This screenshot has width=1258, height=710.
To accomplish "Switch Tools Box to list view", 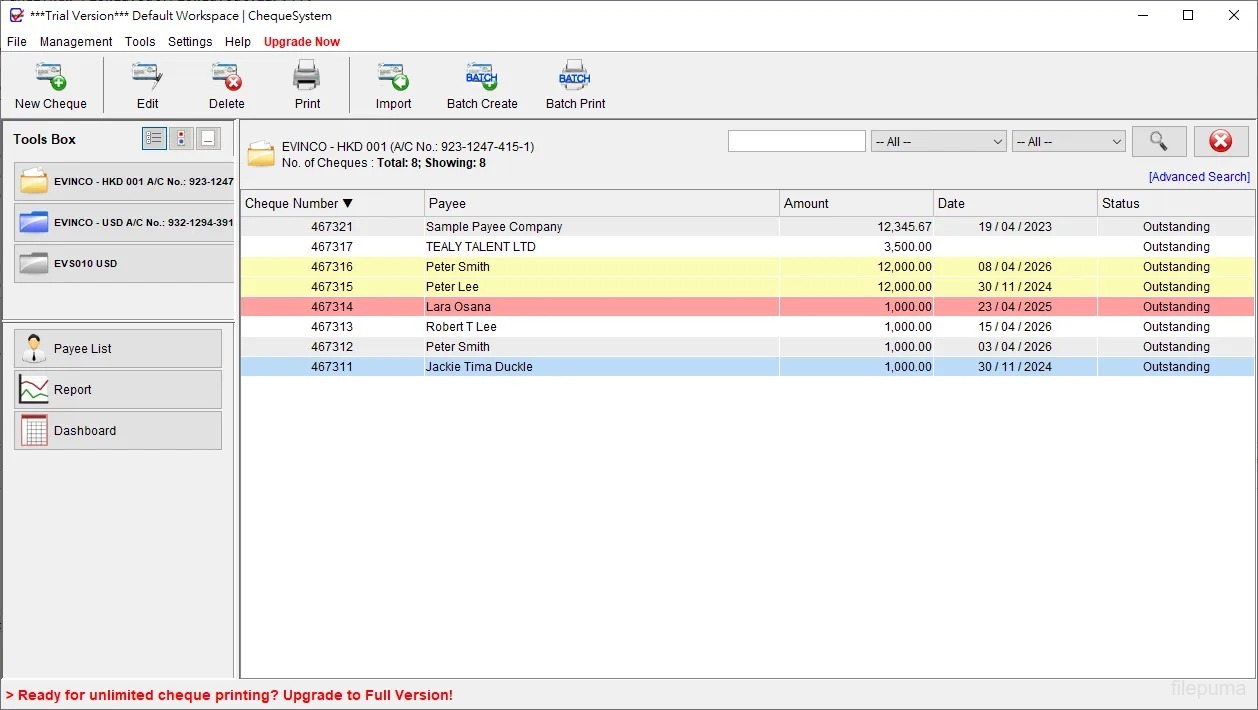I will pyautogui.click(x=154, y=139).
